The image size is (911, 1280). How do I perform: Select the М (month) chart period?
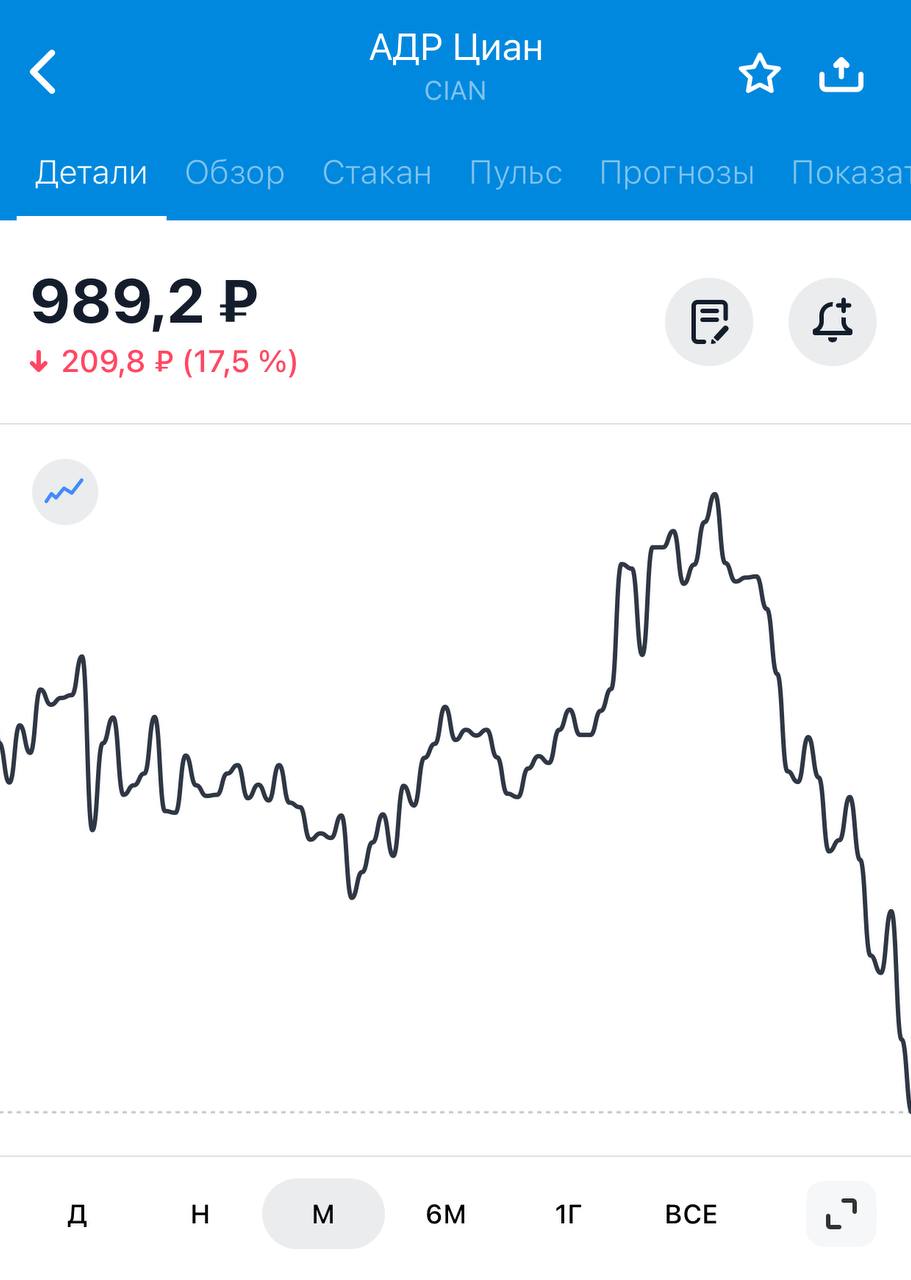click(323, 1214)
